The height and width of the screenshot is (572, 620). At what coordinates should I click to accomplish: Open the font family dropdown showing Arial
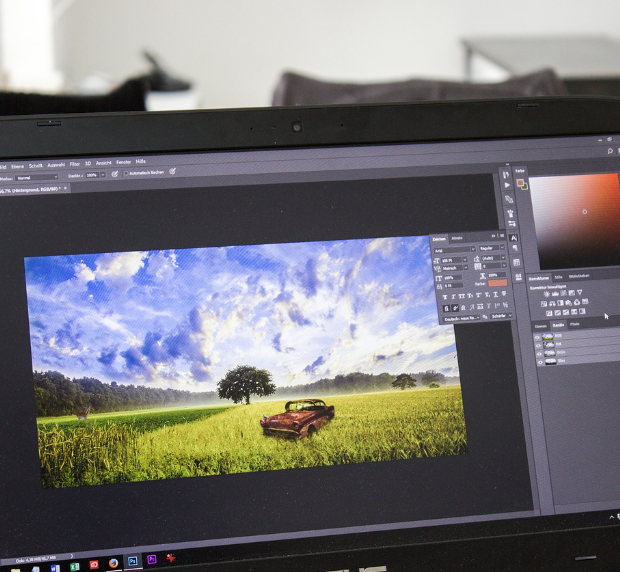454,247
